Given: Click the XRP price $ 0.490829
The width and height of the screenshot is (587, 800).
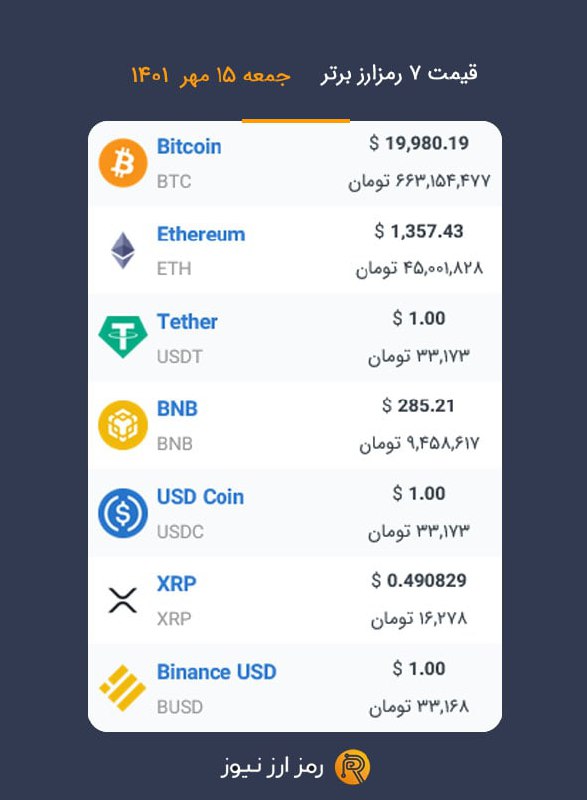Looking at the screenshot, I should point(419,581).
